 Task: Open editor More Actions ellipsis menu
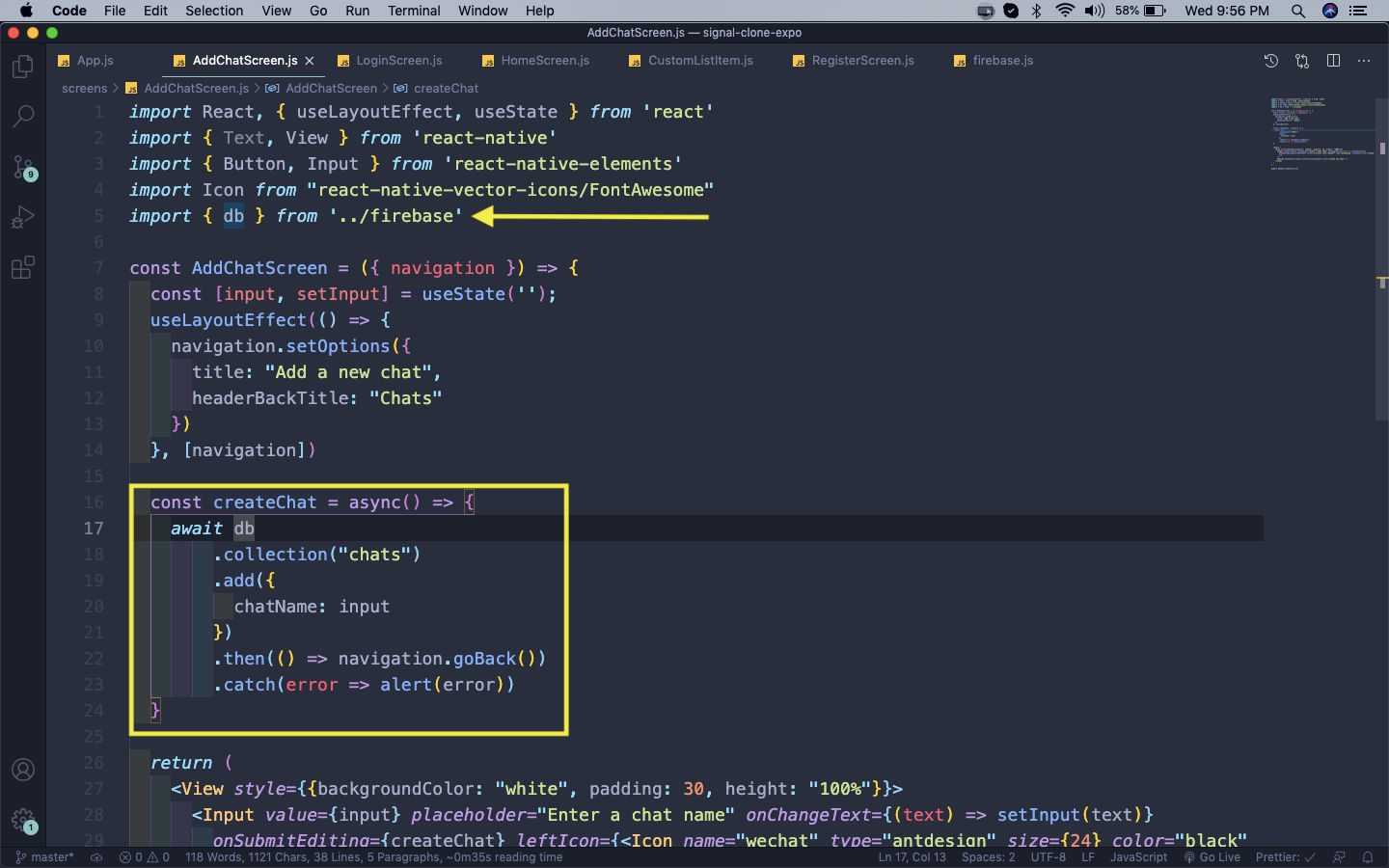pyautogui.click(x=1364, y=61)
